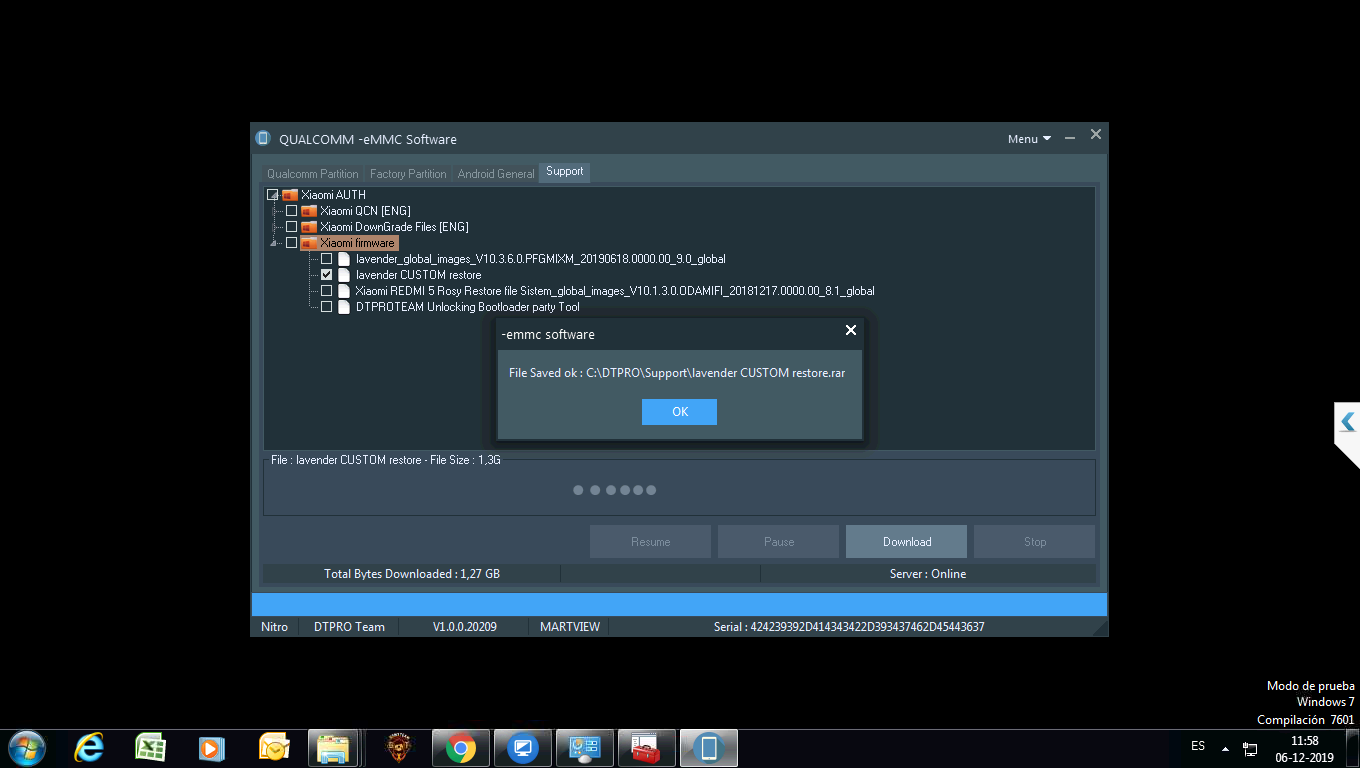The image size is (1360, 768).
Task: Select the Xiaomi REDMI 5 Rosy Restore file name
Action: point(615,291)
